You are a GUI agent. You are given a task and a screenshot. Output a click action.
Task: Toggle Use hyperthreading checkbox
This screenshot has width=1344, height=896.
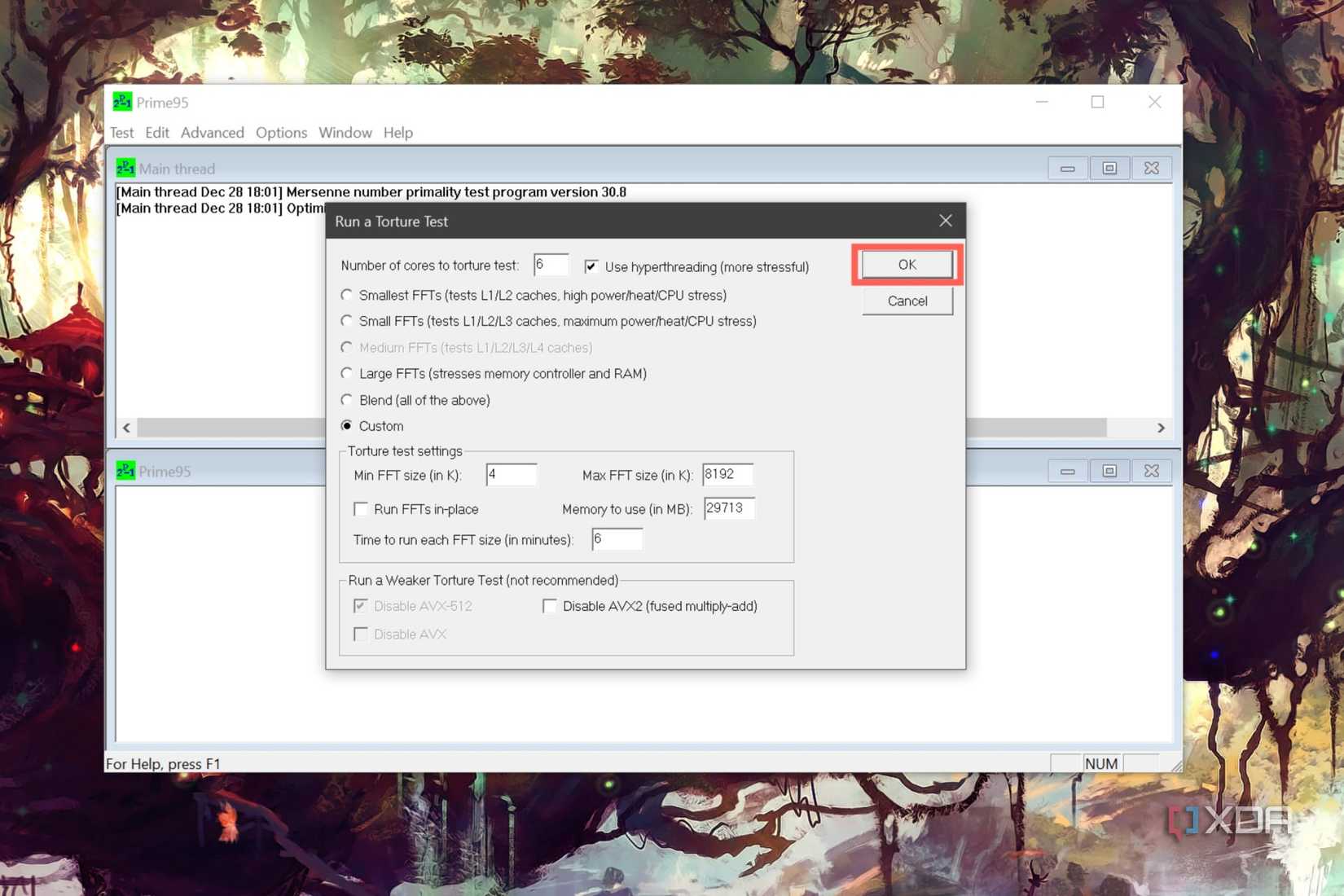pos(591,266)
